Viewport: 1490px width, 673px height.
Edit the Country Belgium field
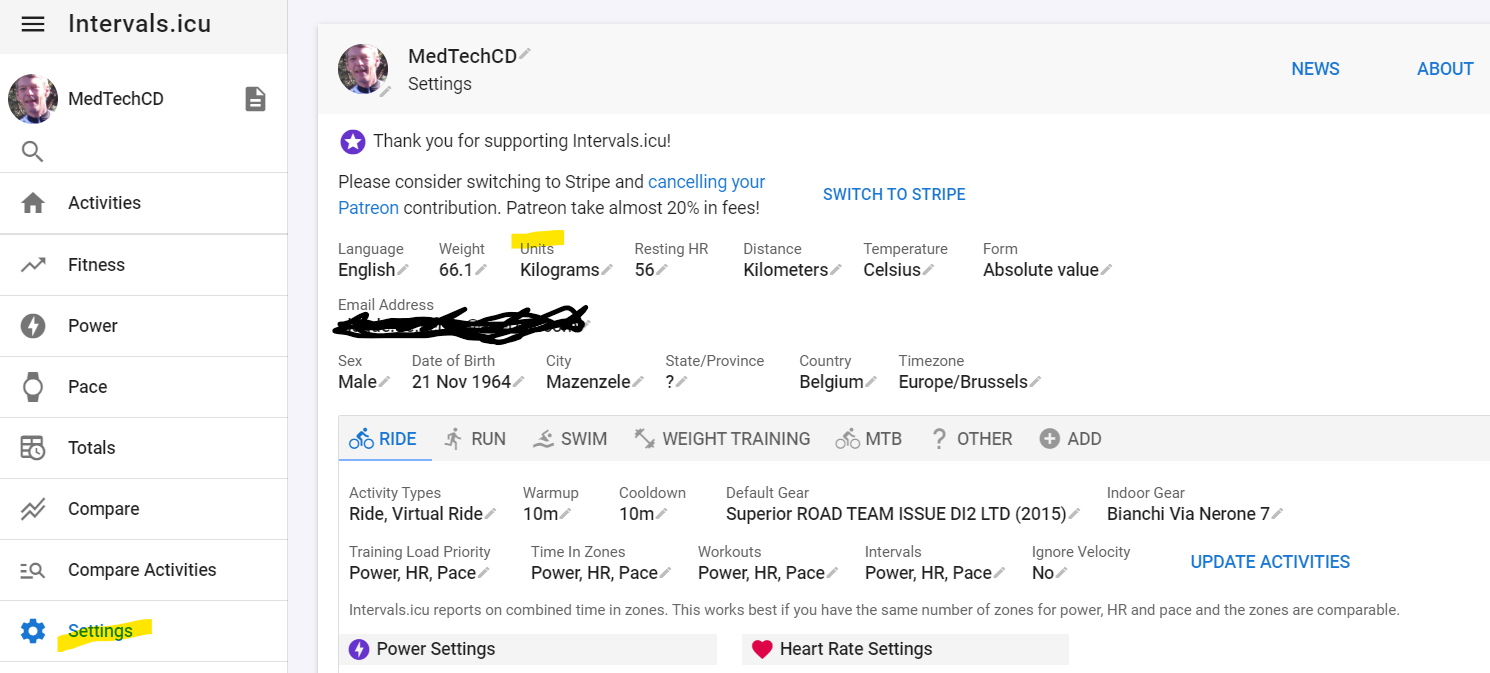pos(838,382)
